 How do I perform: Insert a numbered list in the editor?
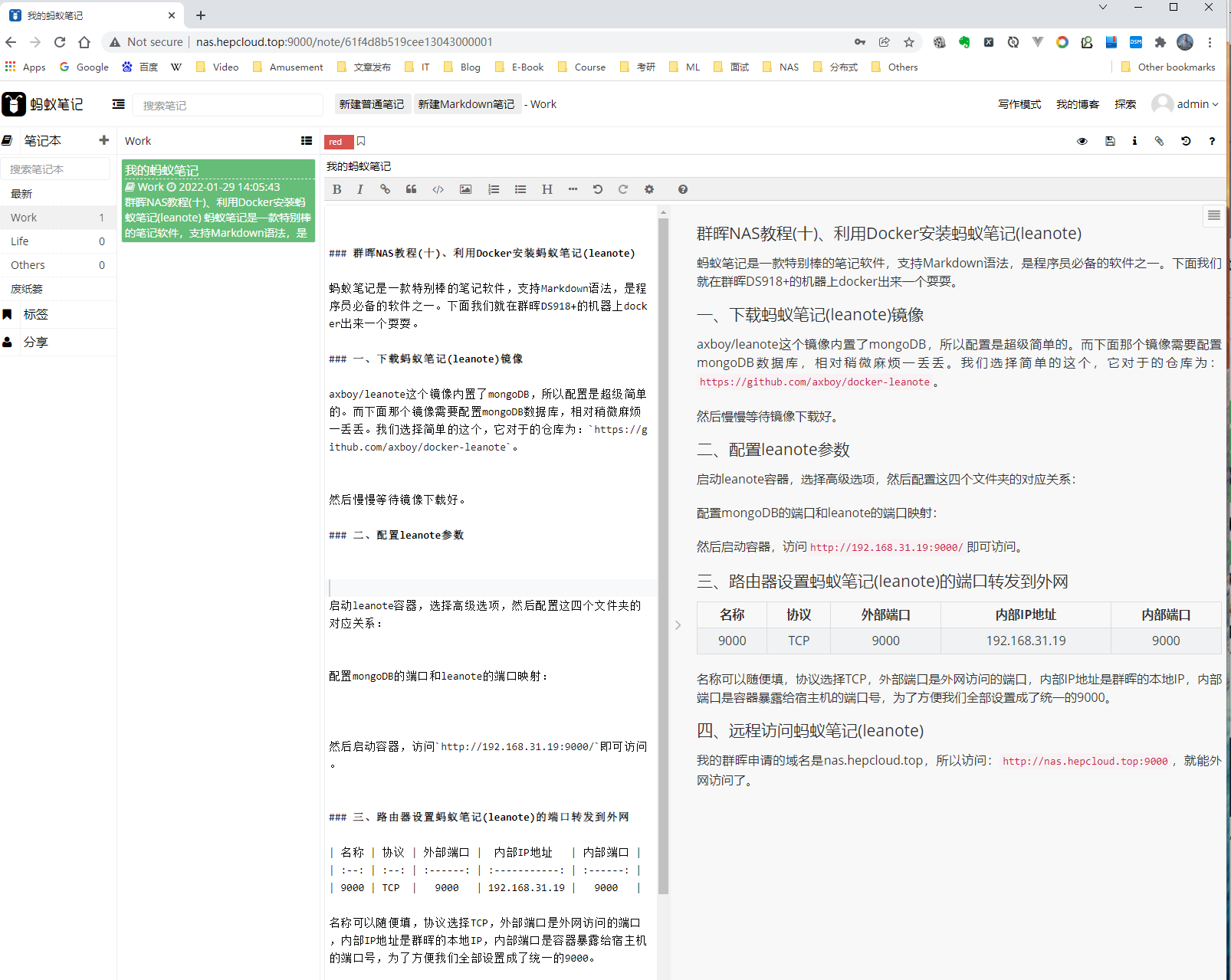pyautogui.click(x=494, y=189)
